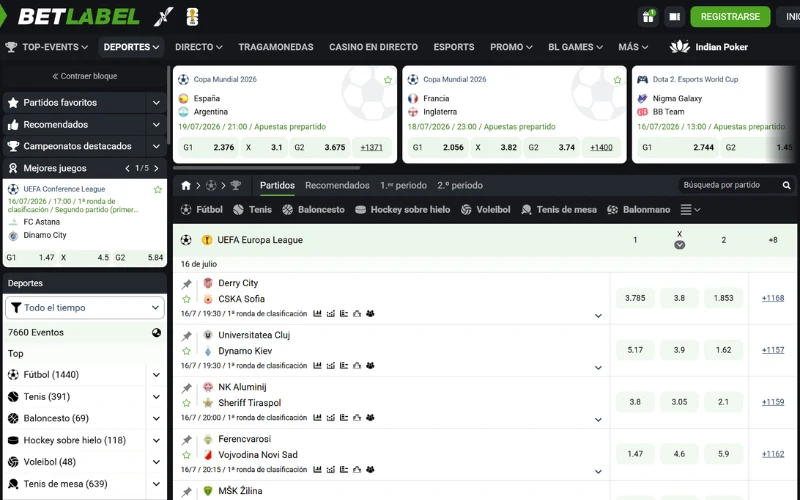Select Tenis sport filter in sports bar
Viewport: 800px width, 500px height.
tap(252, 210)
